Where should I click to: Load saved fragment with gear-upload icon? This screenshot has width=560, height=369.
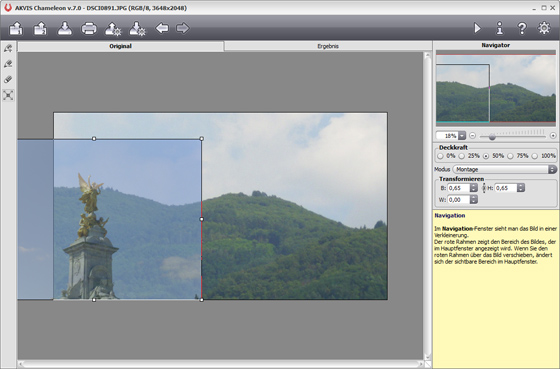pos(113,29)
